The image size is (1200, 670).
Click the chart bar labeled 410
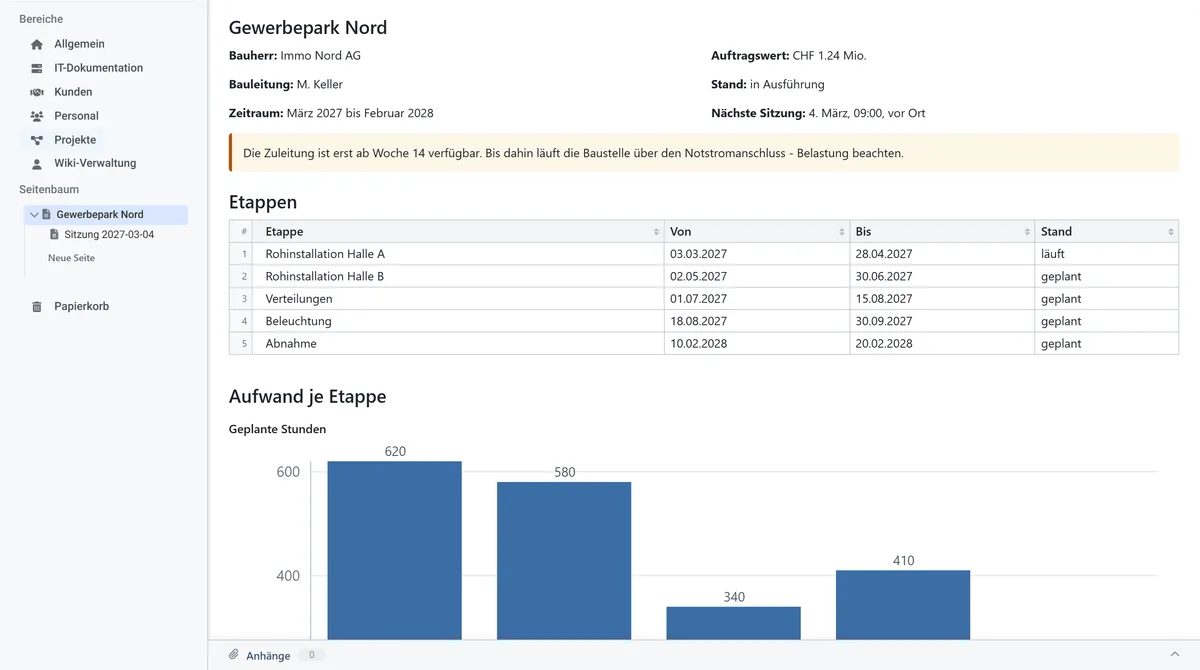(x=903, y=605)
